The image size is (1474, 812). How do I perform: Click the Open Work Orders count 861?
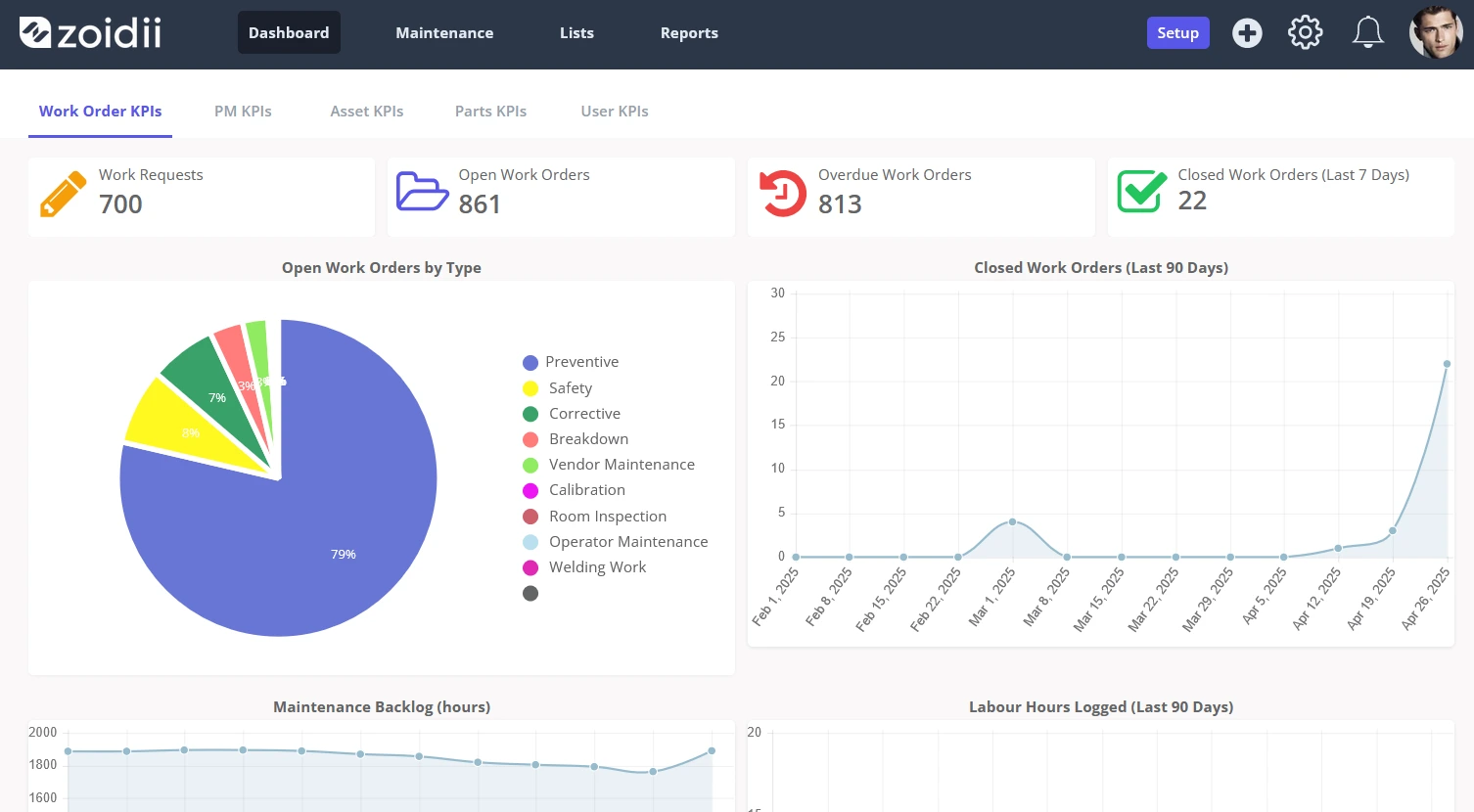click(480, 204)
